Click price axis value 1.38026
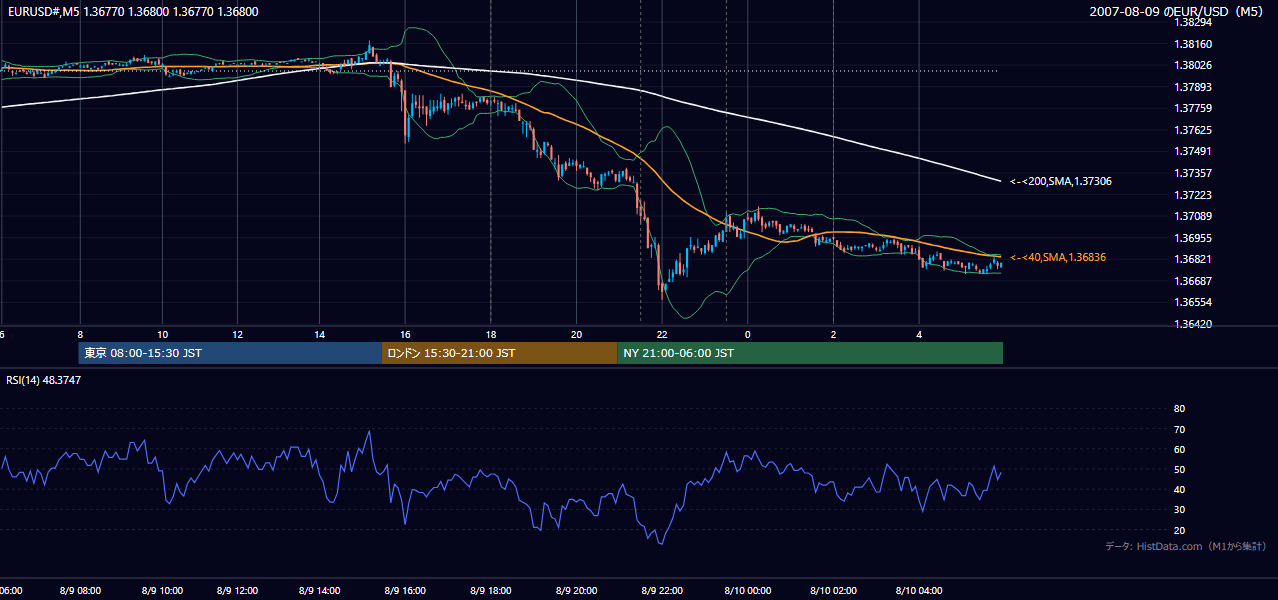1278x600 pixels. pyautogui.click(x=1193, y=65)
